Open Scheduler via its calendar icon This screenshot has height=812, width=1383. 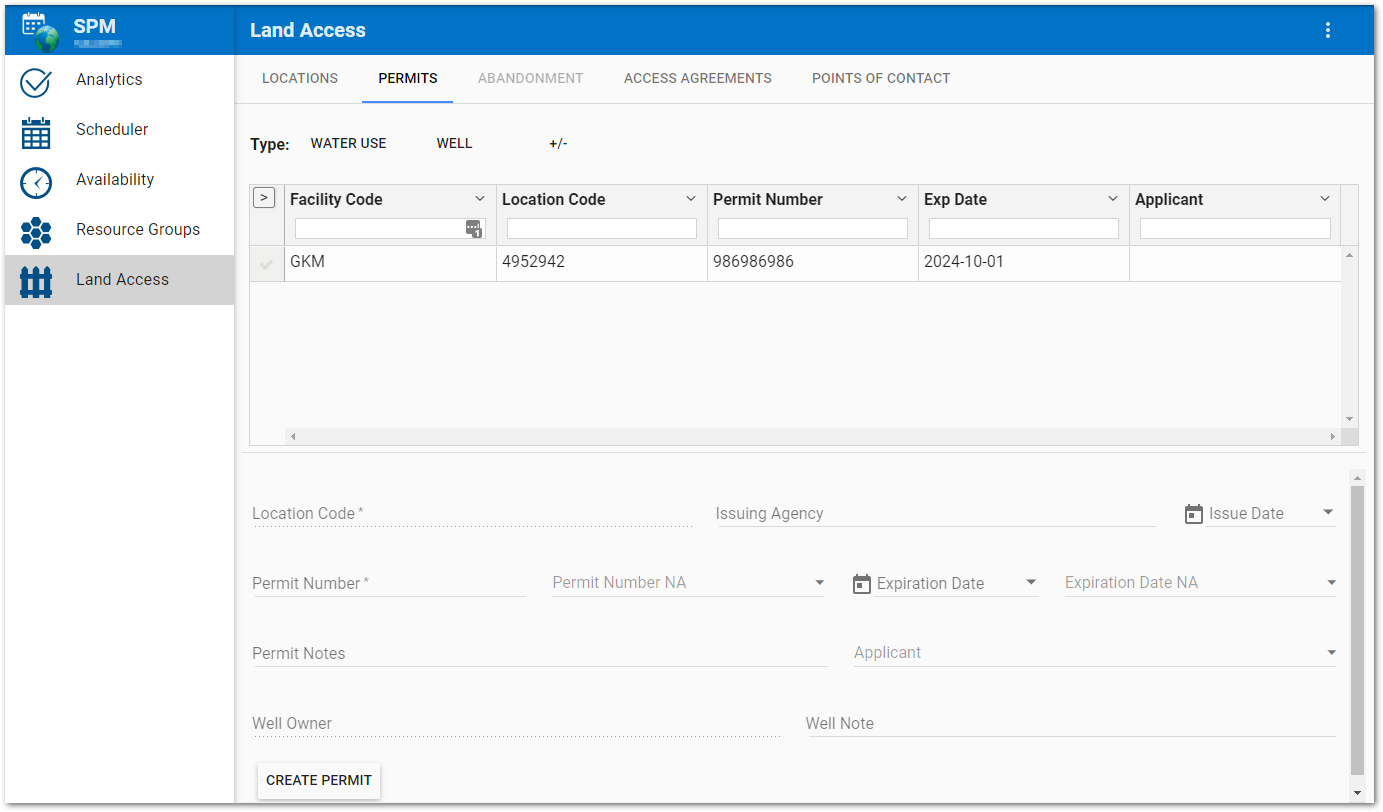point(36,131)
